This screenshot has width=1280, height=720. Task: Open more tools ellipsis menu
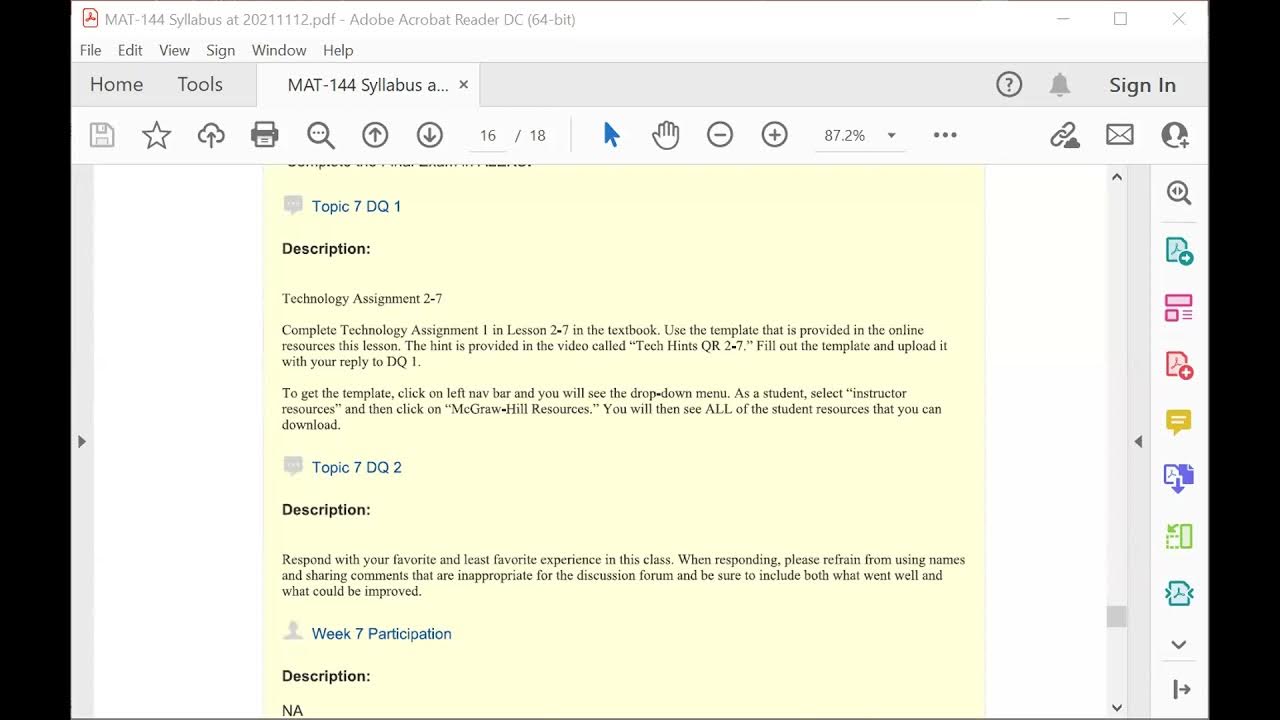945,135
